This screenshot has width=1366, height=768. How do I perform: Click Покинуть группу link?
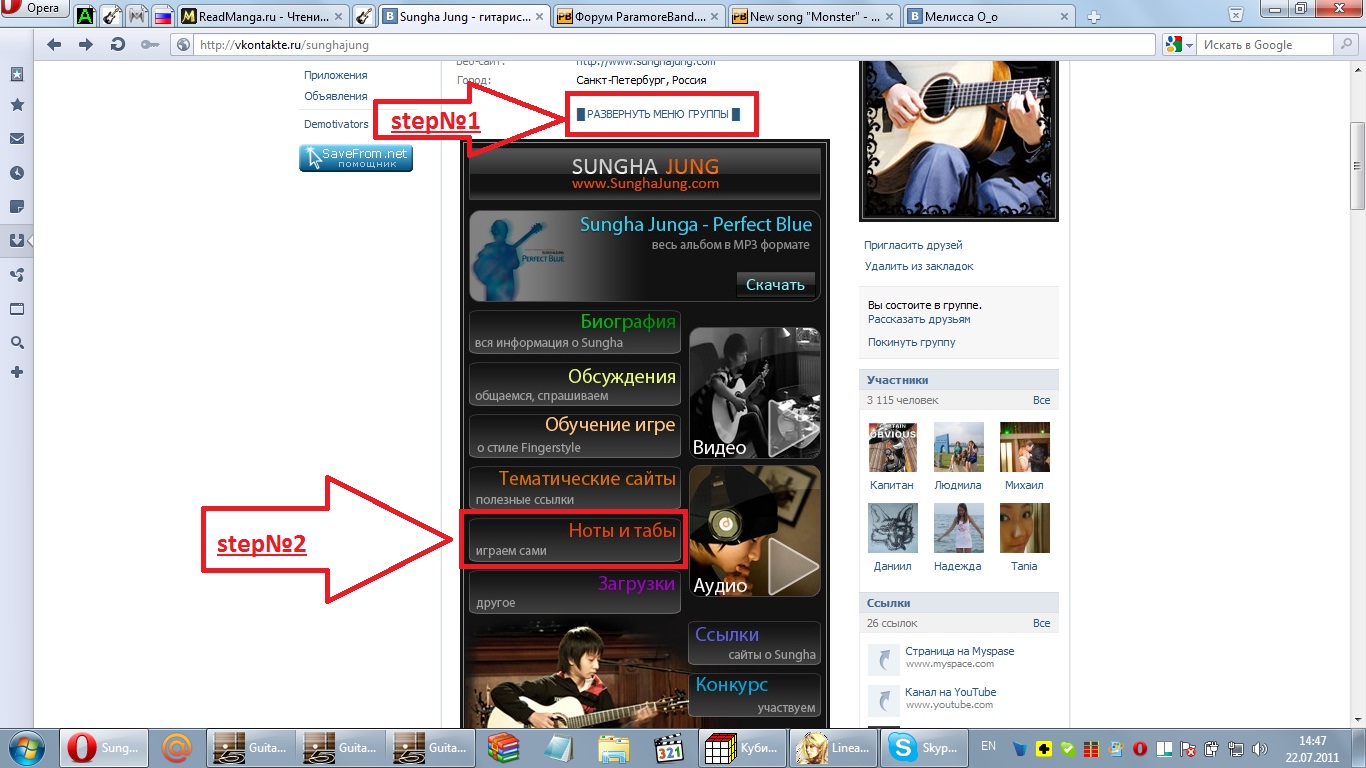pyautogui.click(x=912, y=342)
